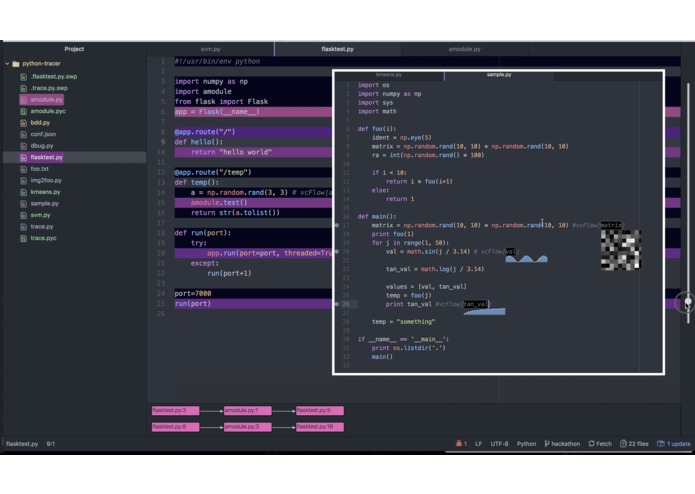The image size is (695, 494).
Task: Click the file icon next to .flasktest.py.swp
Action: pyautogui.click(x=23, y=77)
